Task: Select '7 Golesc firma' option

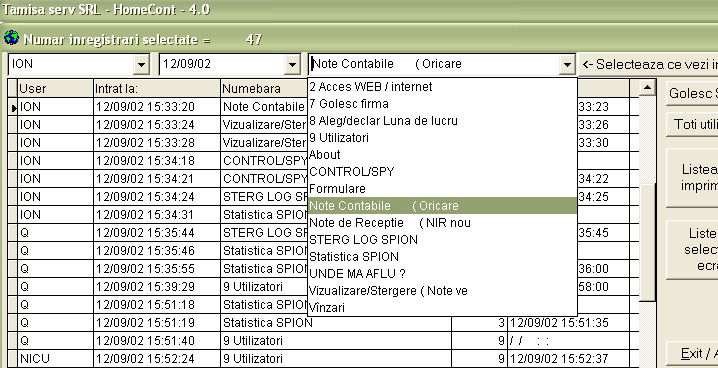Action: (442, 103)
